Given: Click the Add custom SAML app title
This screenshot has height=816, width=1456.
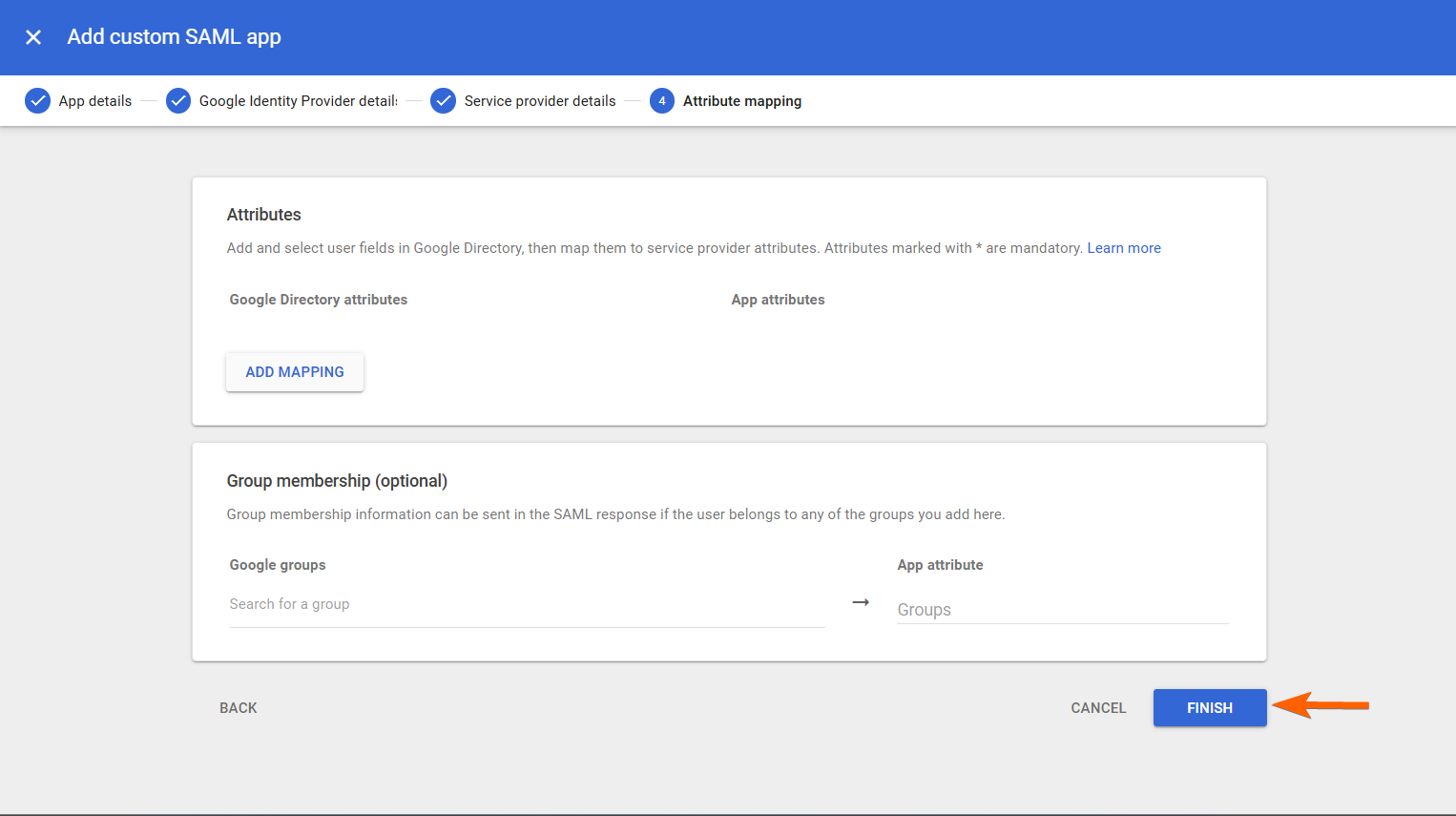Looking at the screenshot, I should point(175,37).
